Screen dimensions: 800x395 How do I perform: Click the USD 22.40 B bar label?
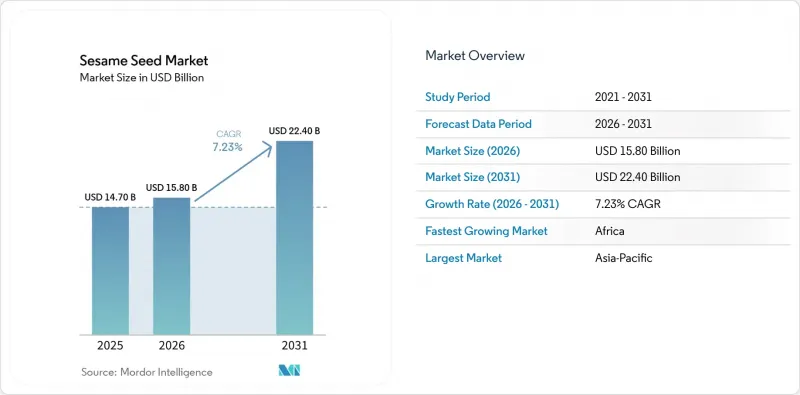pyautogui.click(x=294, y=131)
